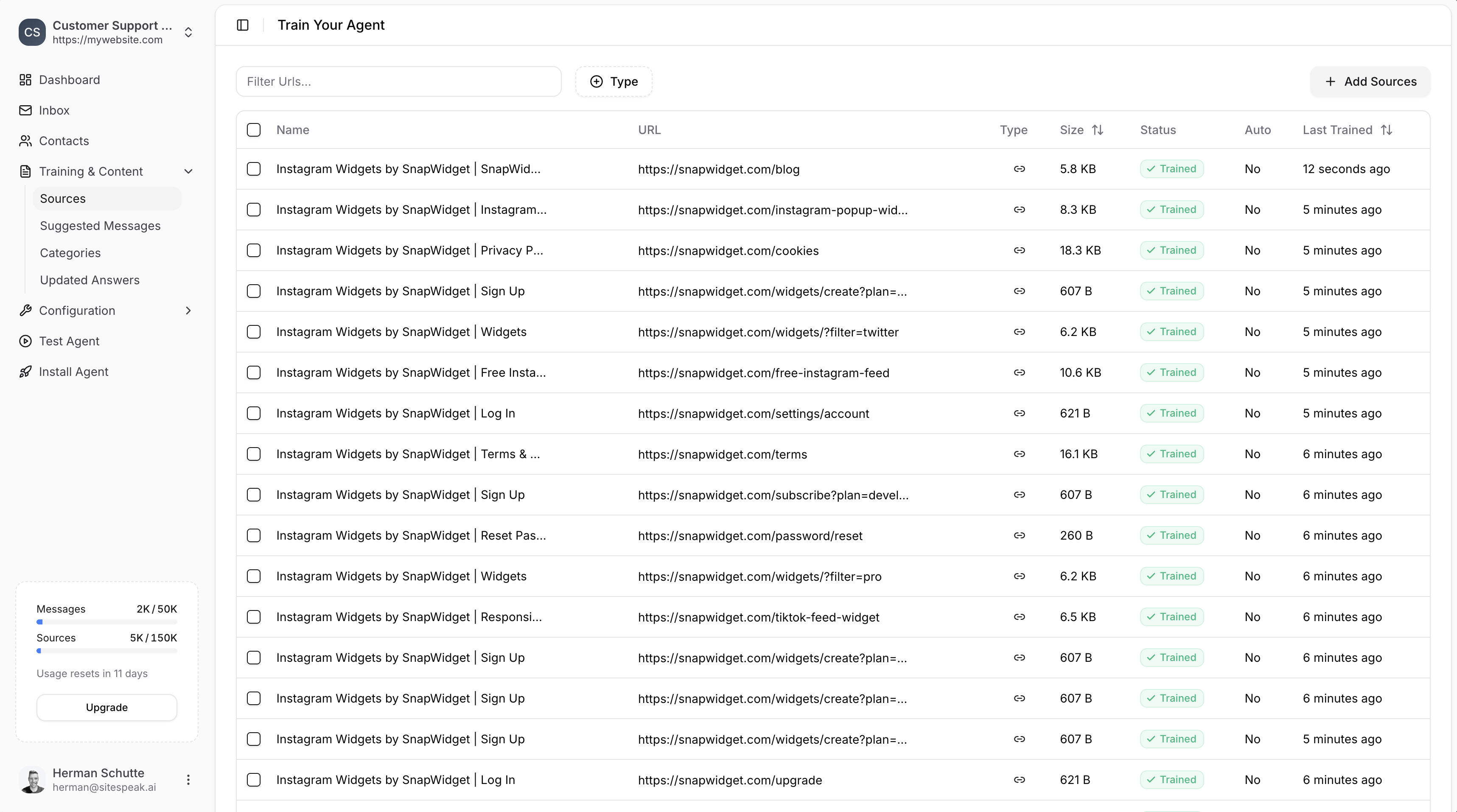The image size is (1457, 812).
Task: Switch to Suggested Messages
Action: [100, 225]
